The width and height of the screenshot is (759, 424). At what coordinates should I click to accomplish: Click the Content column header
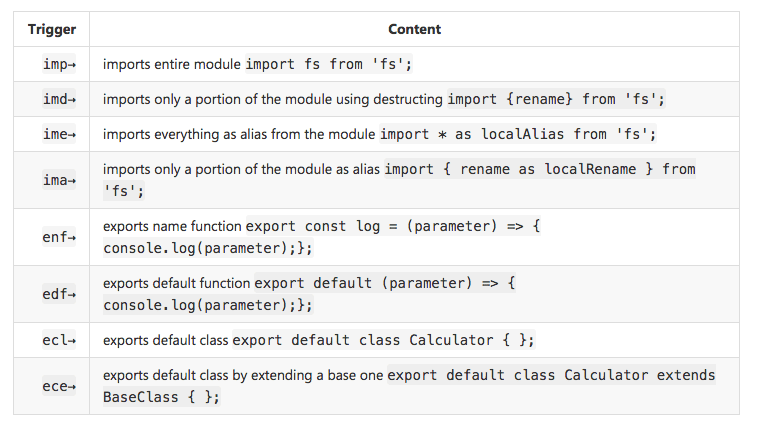[414, 29]
